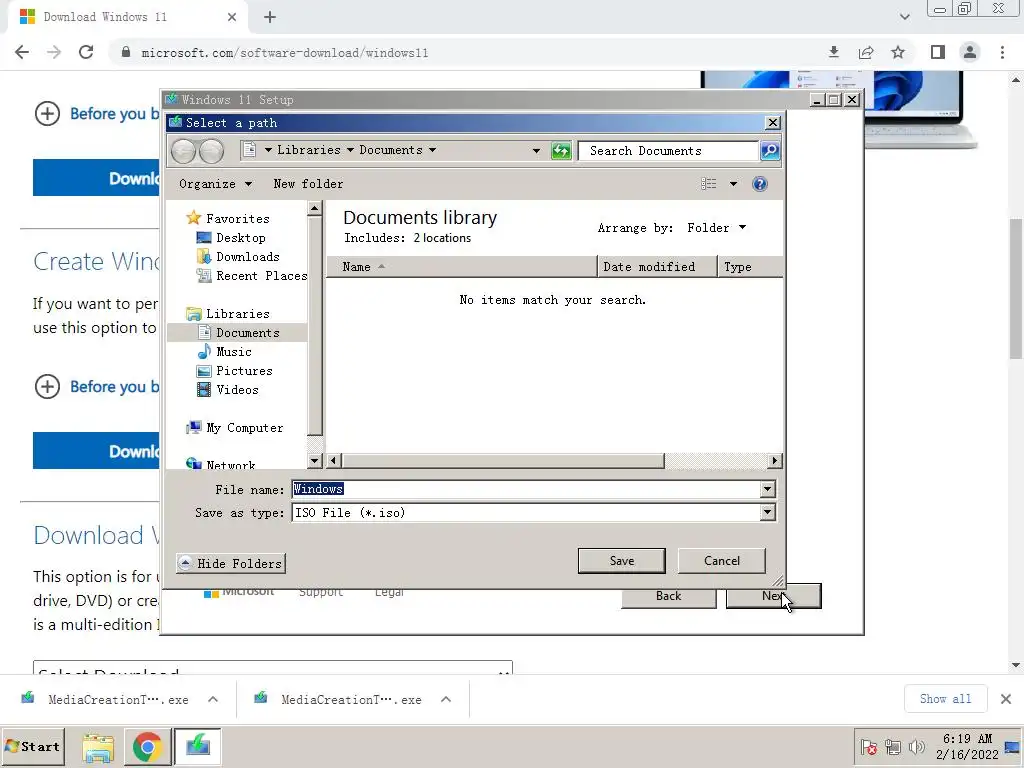Select Videos library in the sidebar
This screenshot has width=1024, height=768.
[237, 389]
